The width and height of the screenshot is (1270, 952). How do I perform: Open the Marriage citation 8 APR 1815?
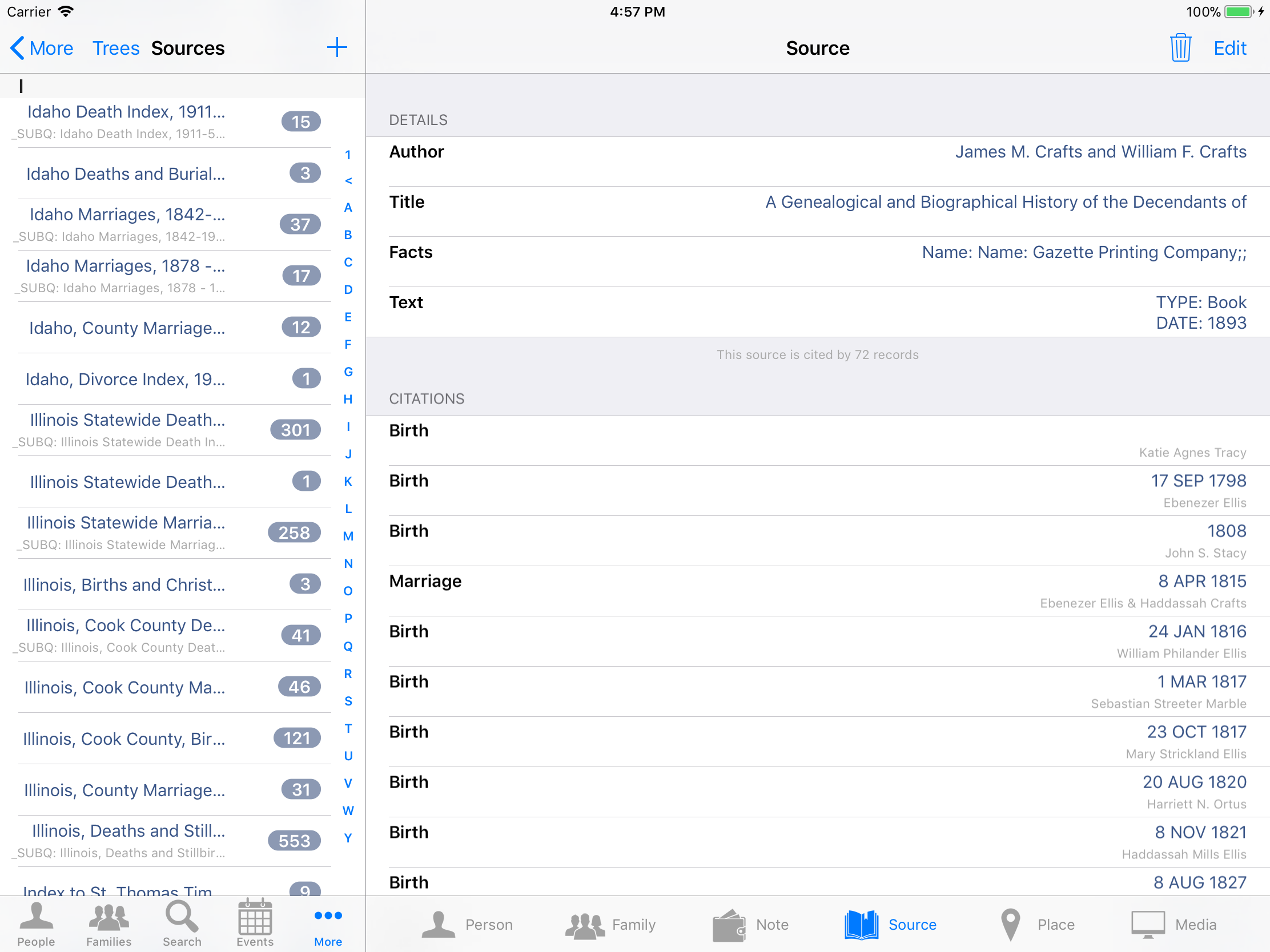tap(818, 591)
